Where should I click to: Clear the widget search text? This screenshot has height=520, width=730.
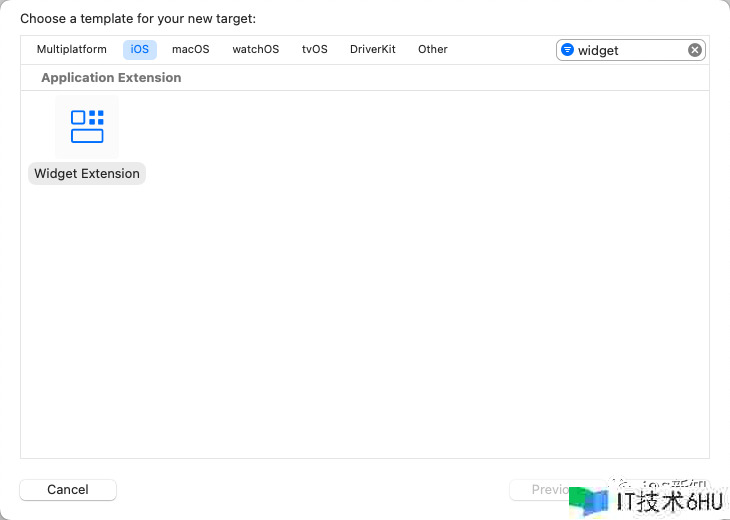coord(694,50)
